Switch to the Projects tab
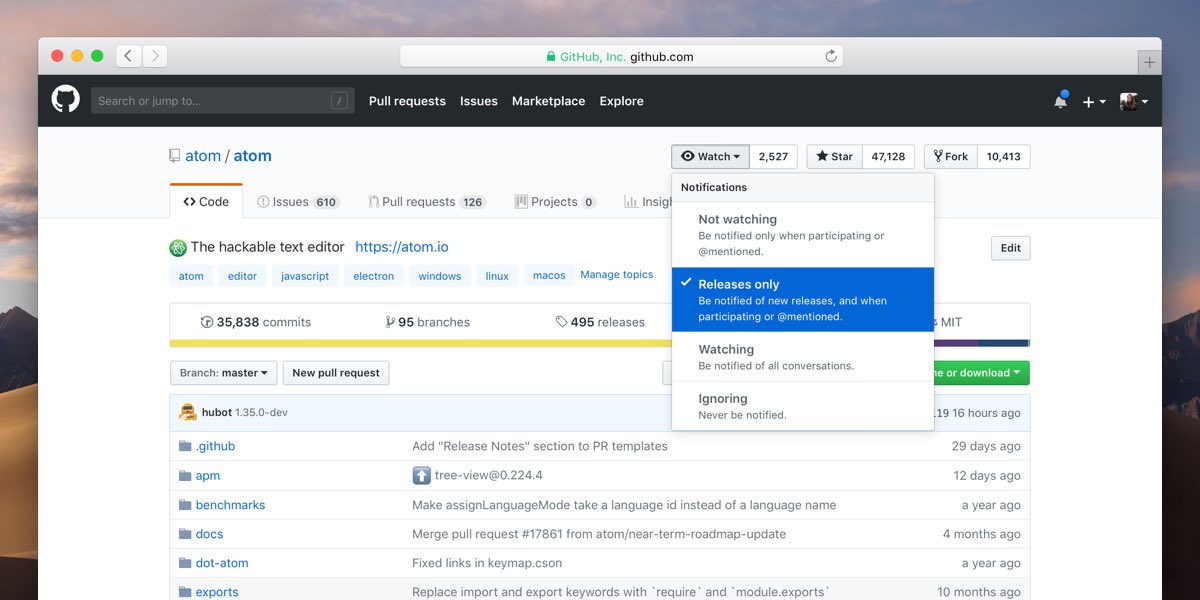Image resolution: width=1200 pixels, height=600 pixels. 555,201
